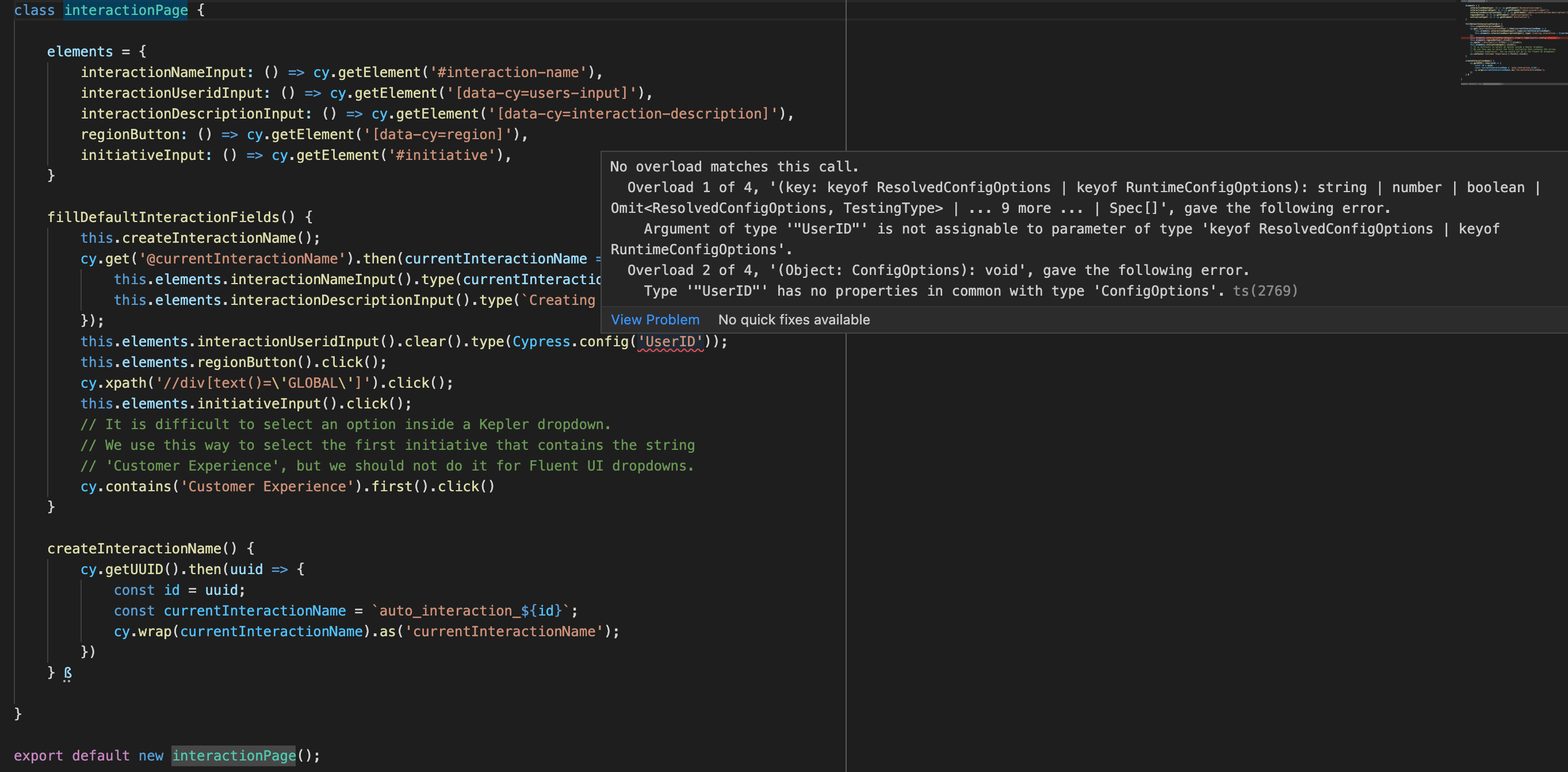This screenshot has width=1568, height=772.
Task: Click the '#interaction-name' selector string
Action: (508, 72)
